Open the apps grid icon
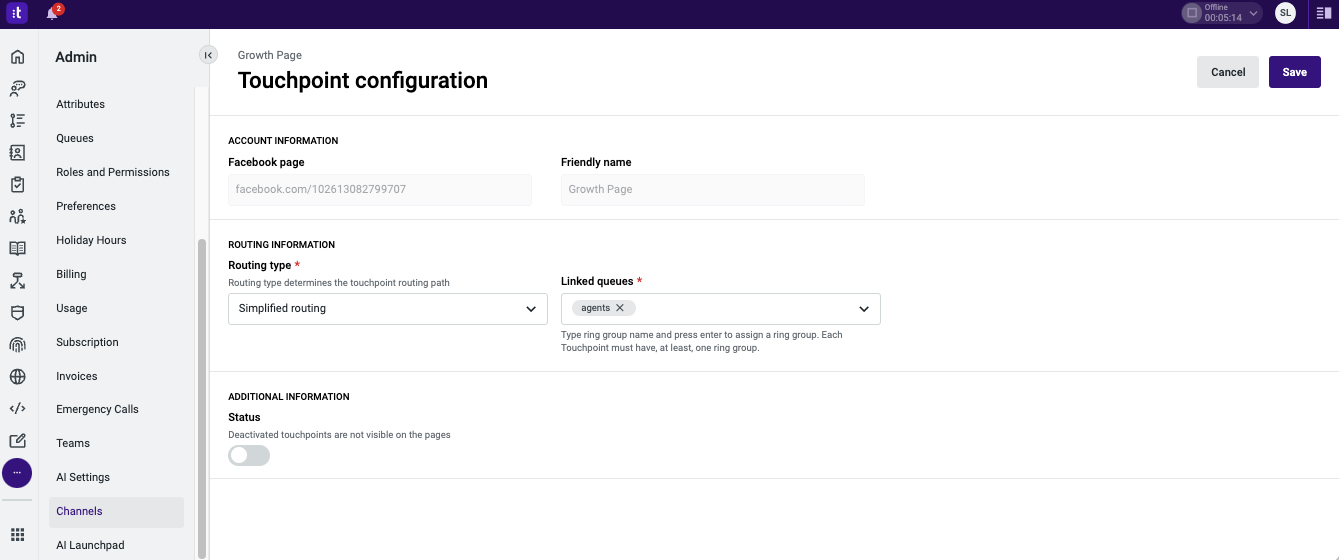This screenshot has height=560, width=1339. (x=17, y=535)
